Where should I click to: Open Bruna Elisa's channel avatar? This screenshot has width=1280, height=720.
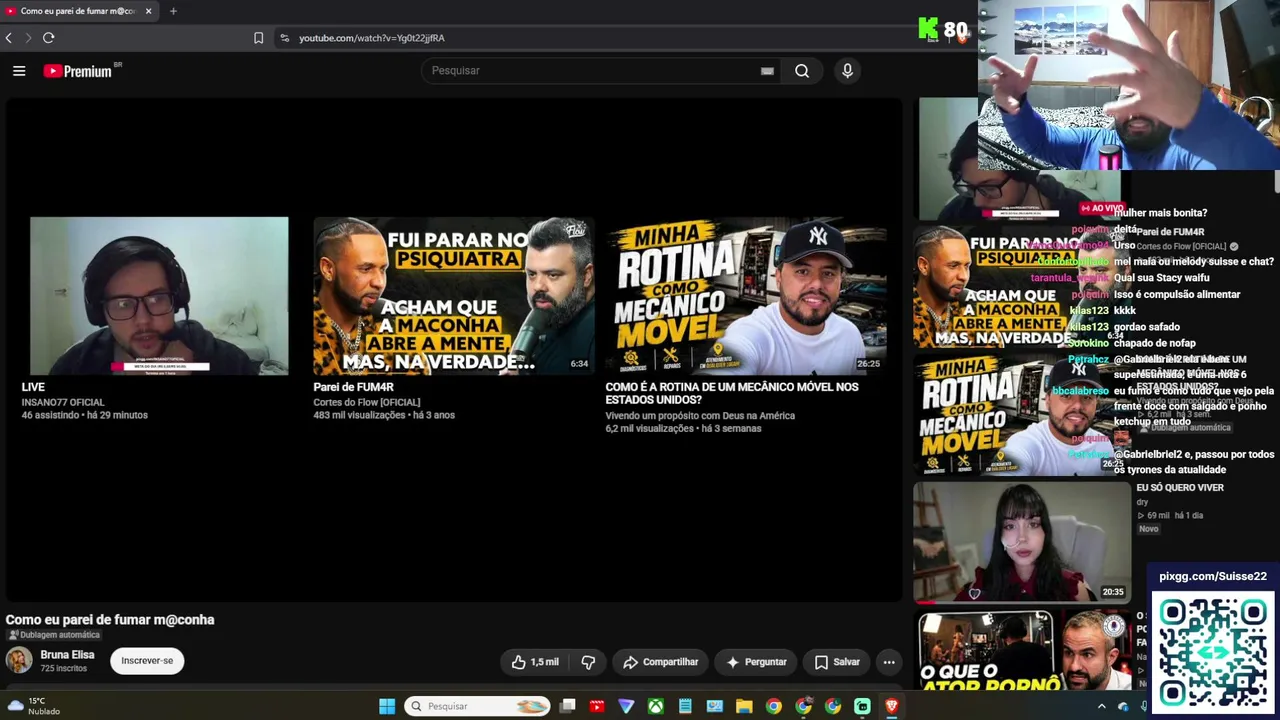point(19,660)
